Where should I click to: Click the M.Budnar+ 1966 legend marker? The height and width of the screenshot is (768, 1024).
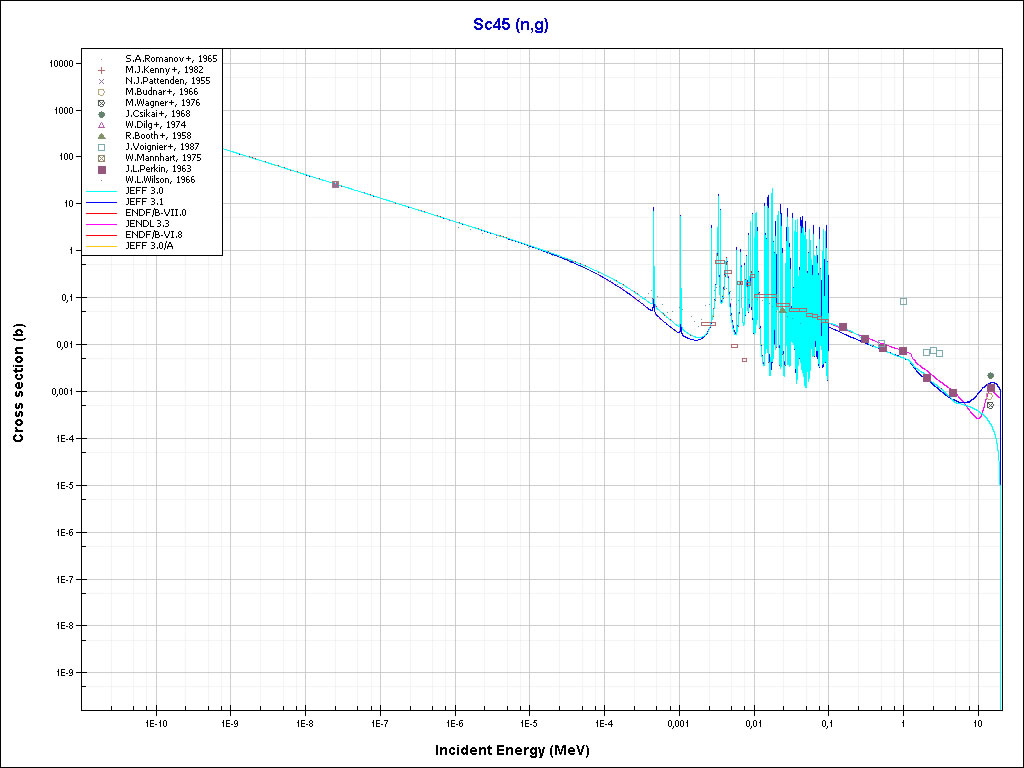pos(101,92)
